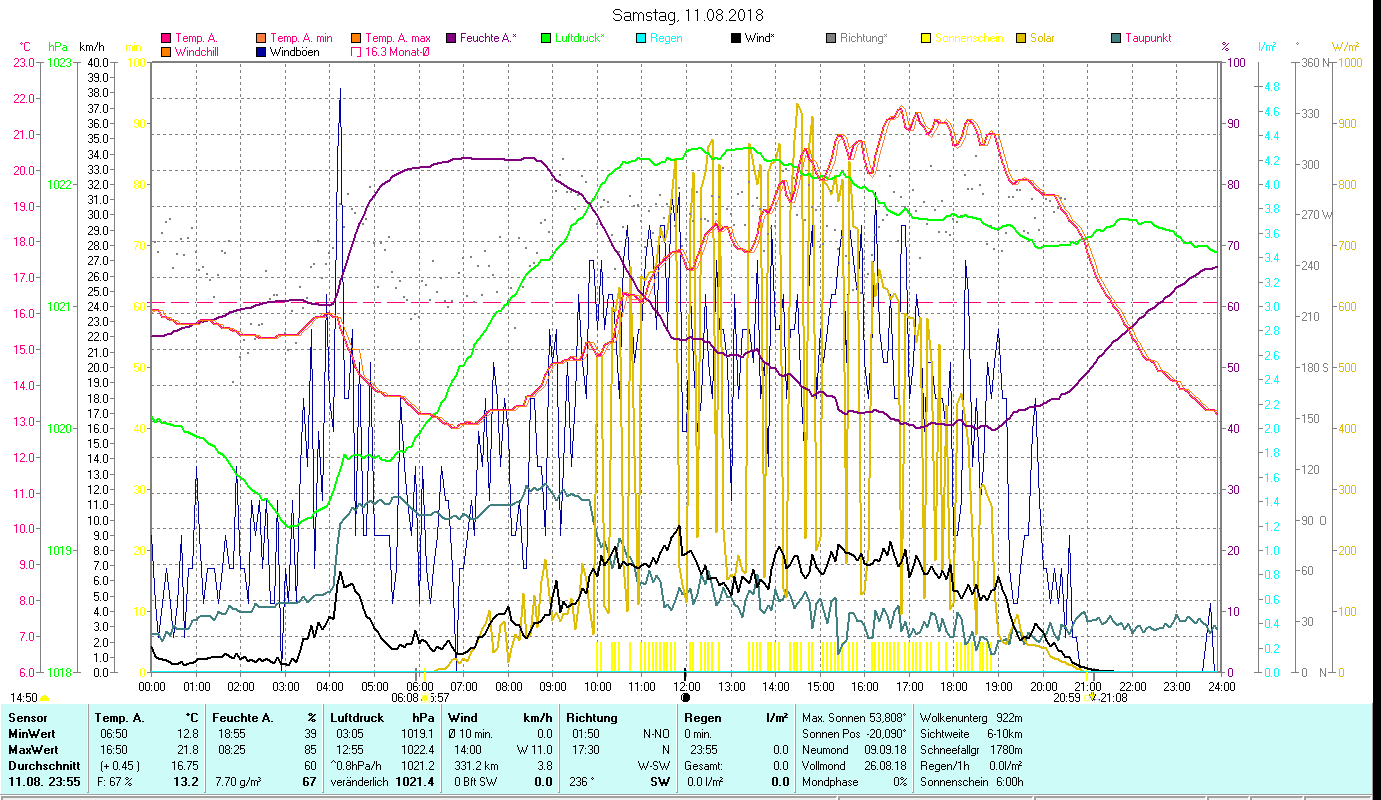This screenshot has height=800, width=1381.
Task: Click the 0 Bft SW wind reading
Action: tap(476, 782)
